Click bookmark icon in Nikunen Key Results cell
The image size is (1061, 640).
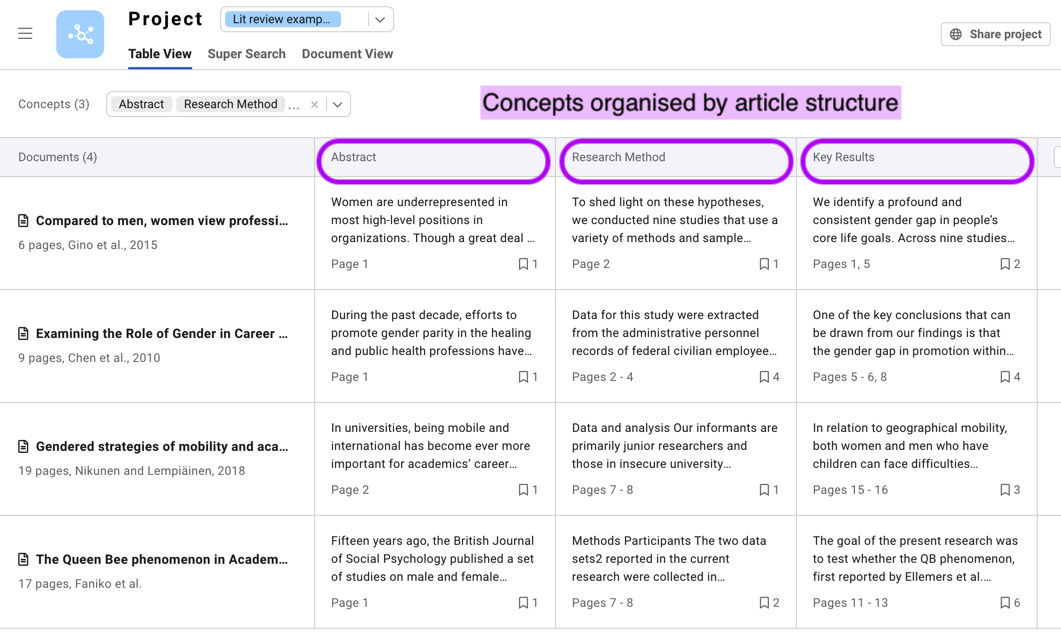click(x=1005, y=490)
